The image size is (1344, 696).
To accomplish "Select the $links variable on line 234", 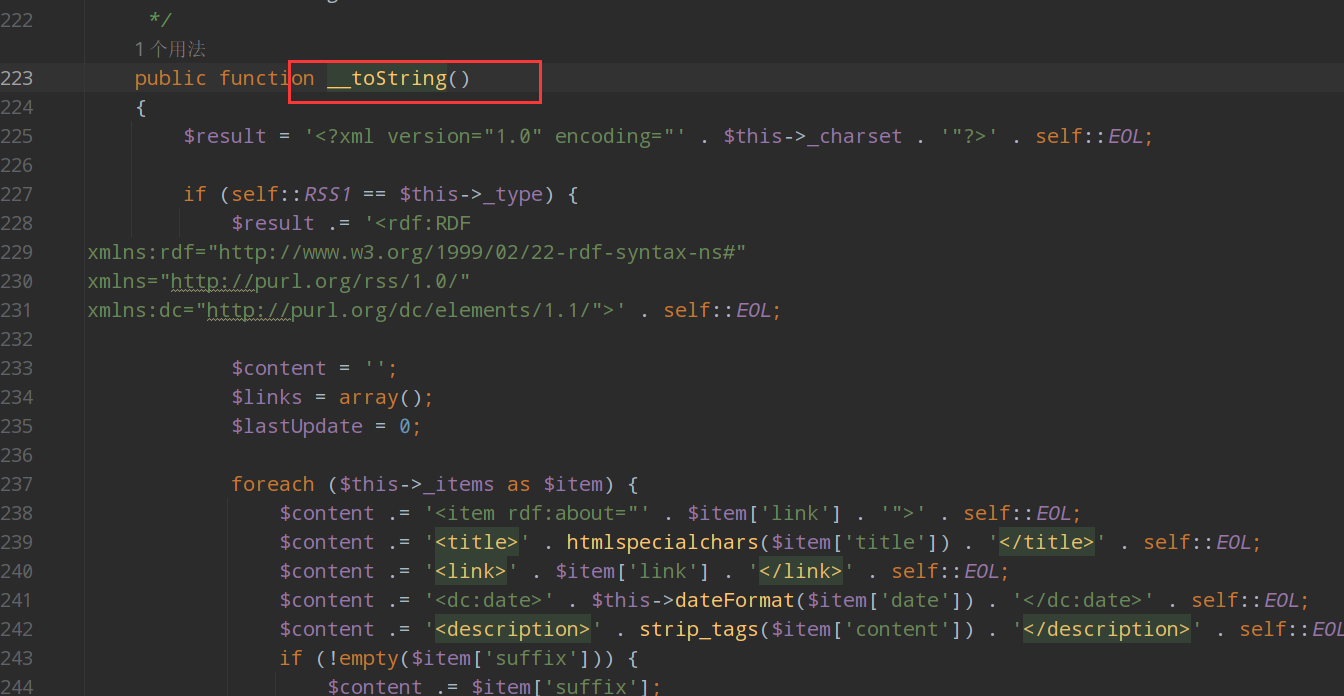I will pyautogui.click(x=267, y=397).
